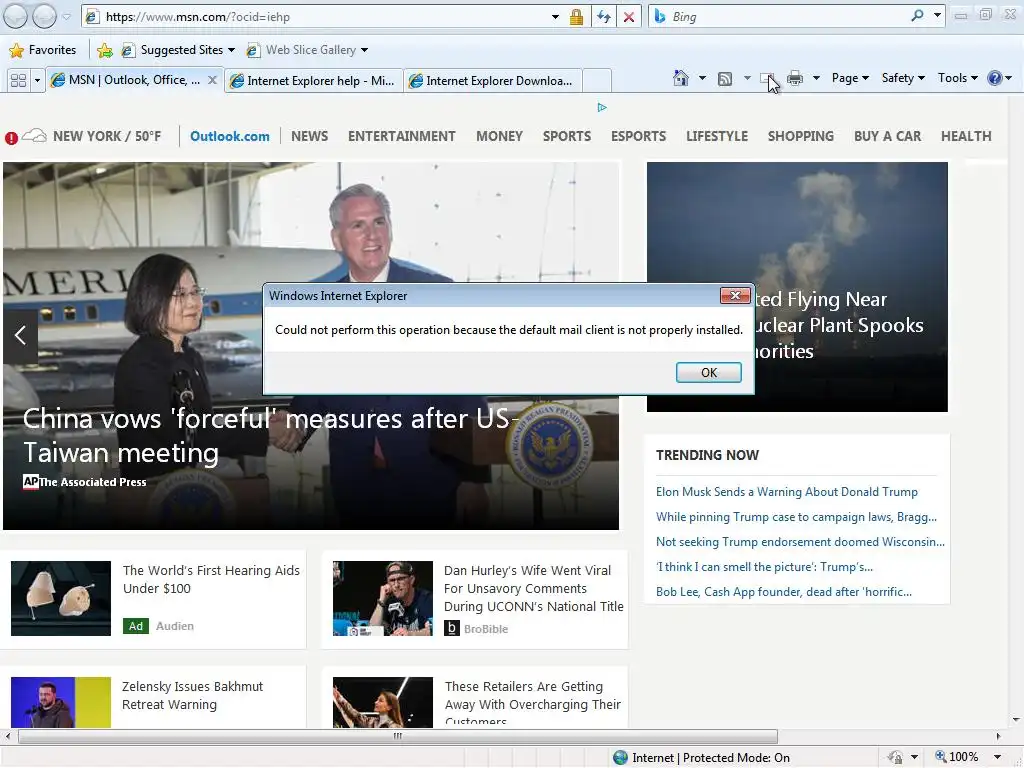Click the Print icon
1024x768 pixels.
(795, 79)
